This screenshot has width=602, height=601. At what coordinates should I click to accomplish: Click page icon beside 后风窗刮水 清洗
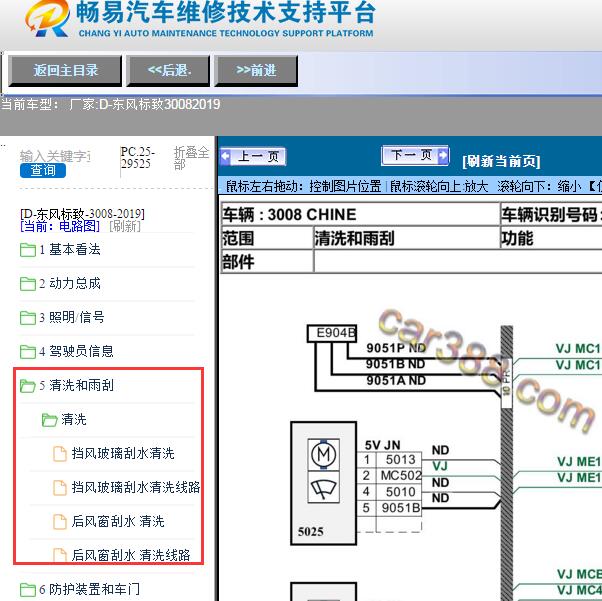pos(60,522)
